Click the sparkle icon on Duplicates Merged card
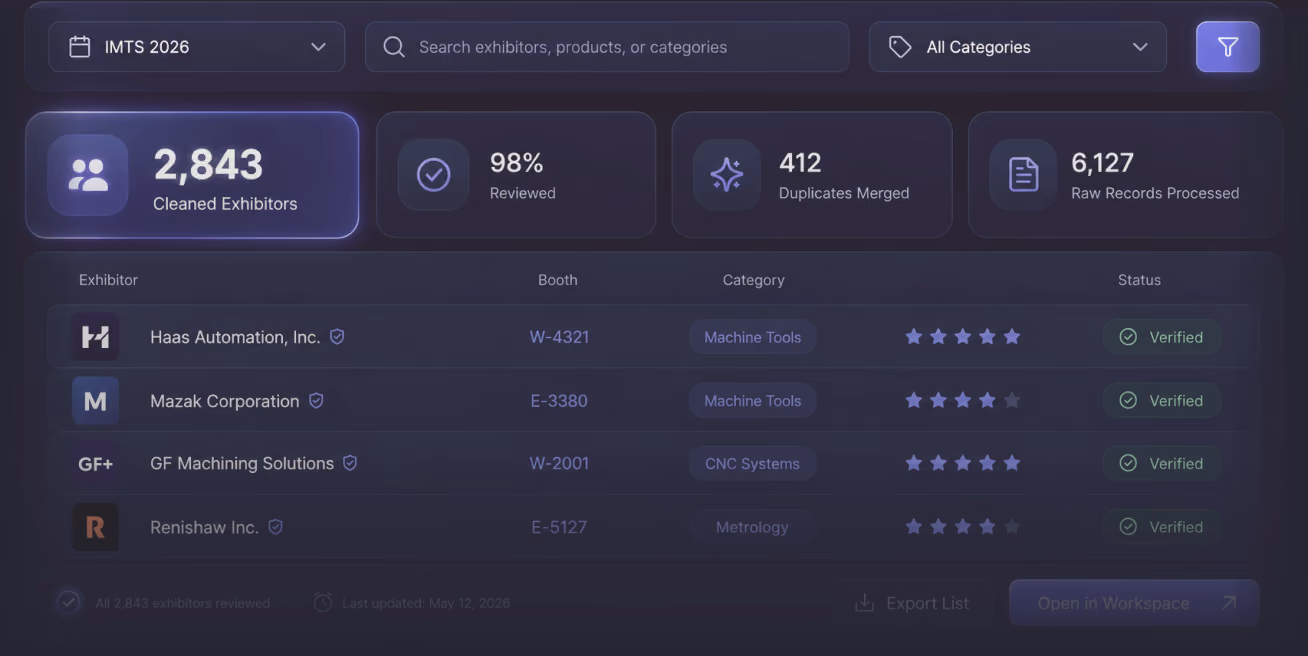 point(727,175)
